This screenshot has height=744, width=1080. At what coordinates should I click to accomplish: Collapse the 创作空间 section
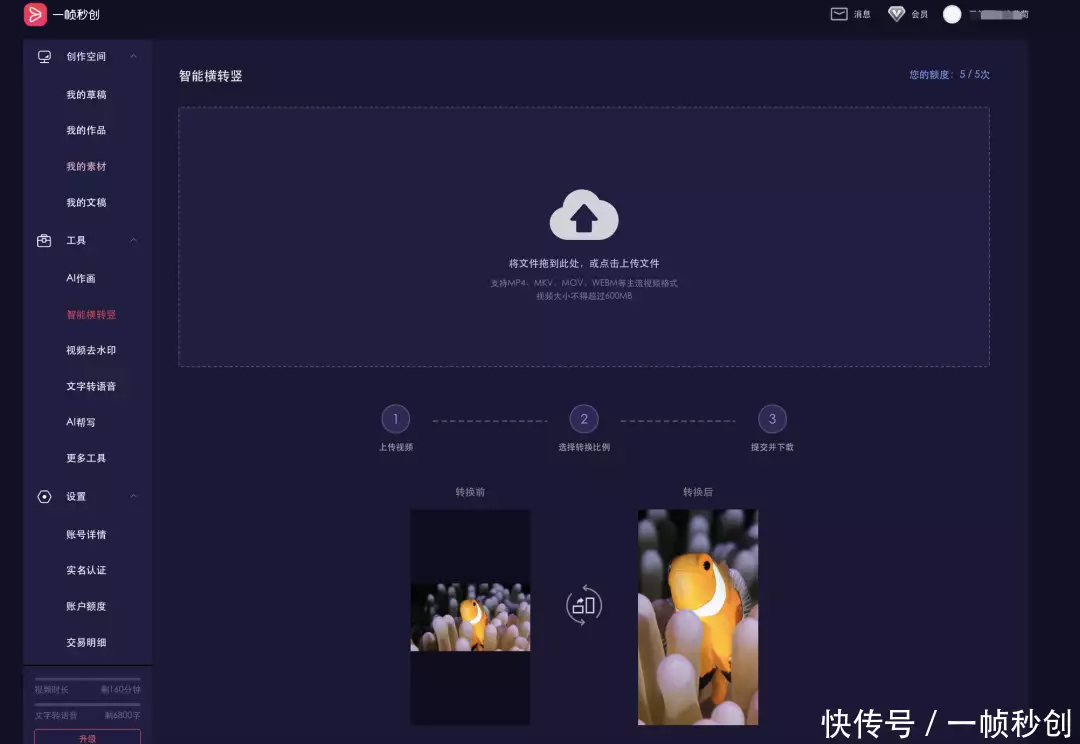pos(133,57)
